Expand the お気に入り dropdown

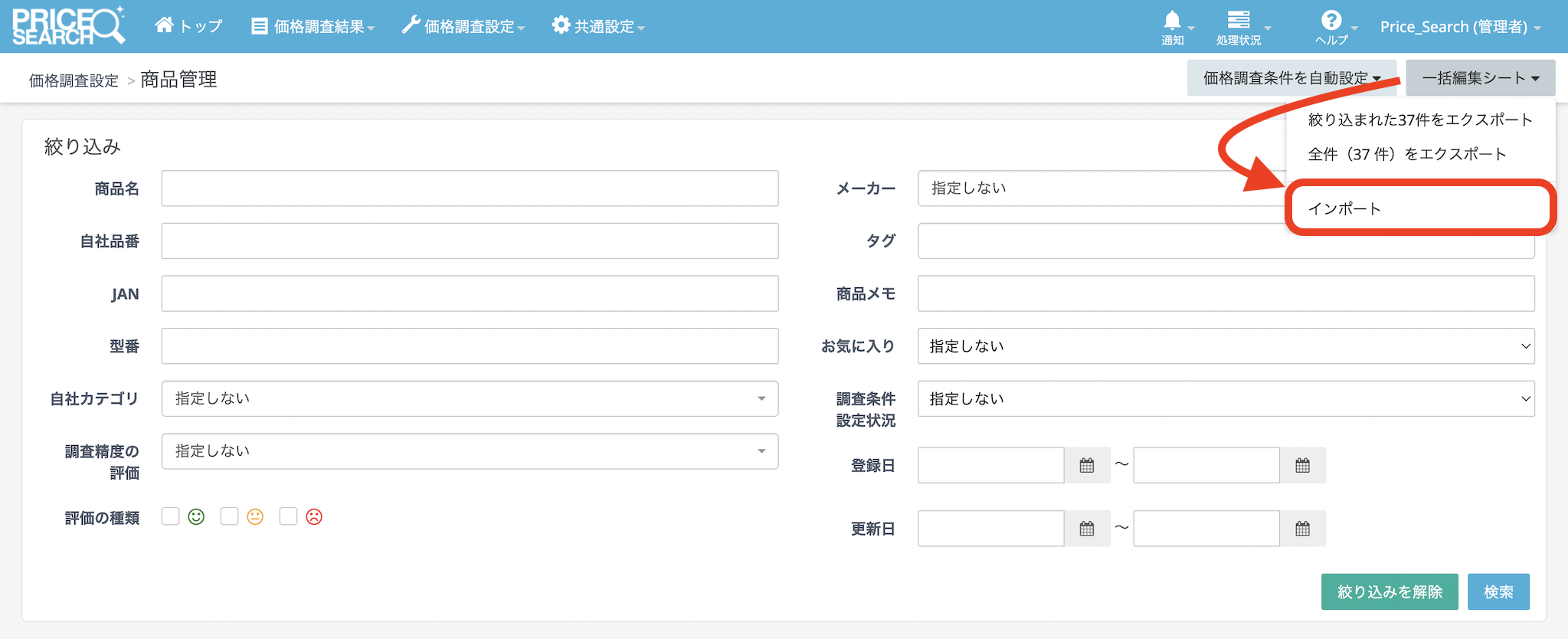point(1226,346)
